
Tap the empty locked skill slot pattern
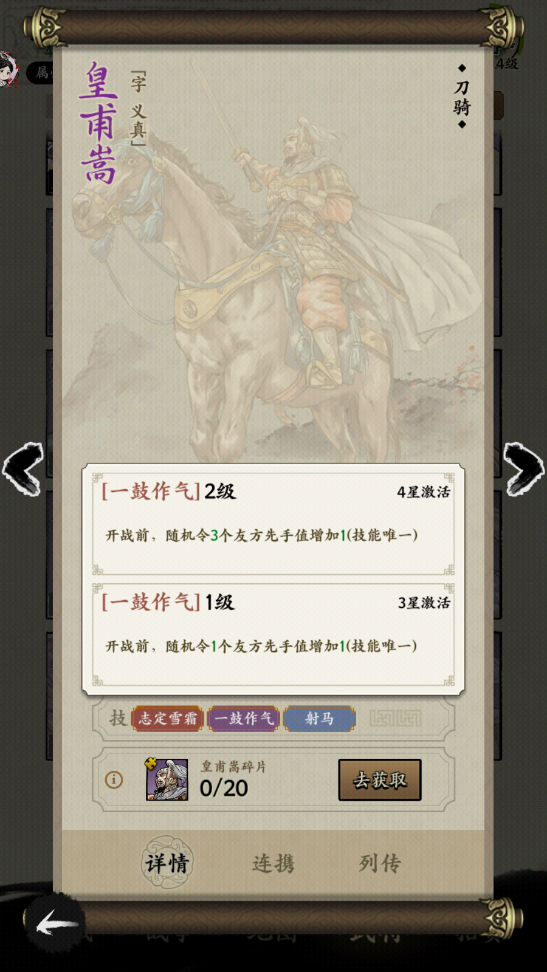coord(395,718)
